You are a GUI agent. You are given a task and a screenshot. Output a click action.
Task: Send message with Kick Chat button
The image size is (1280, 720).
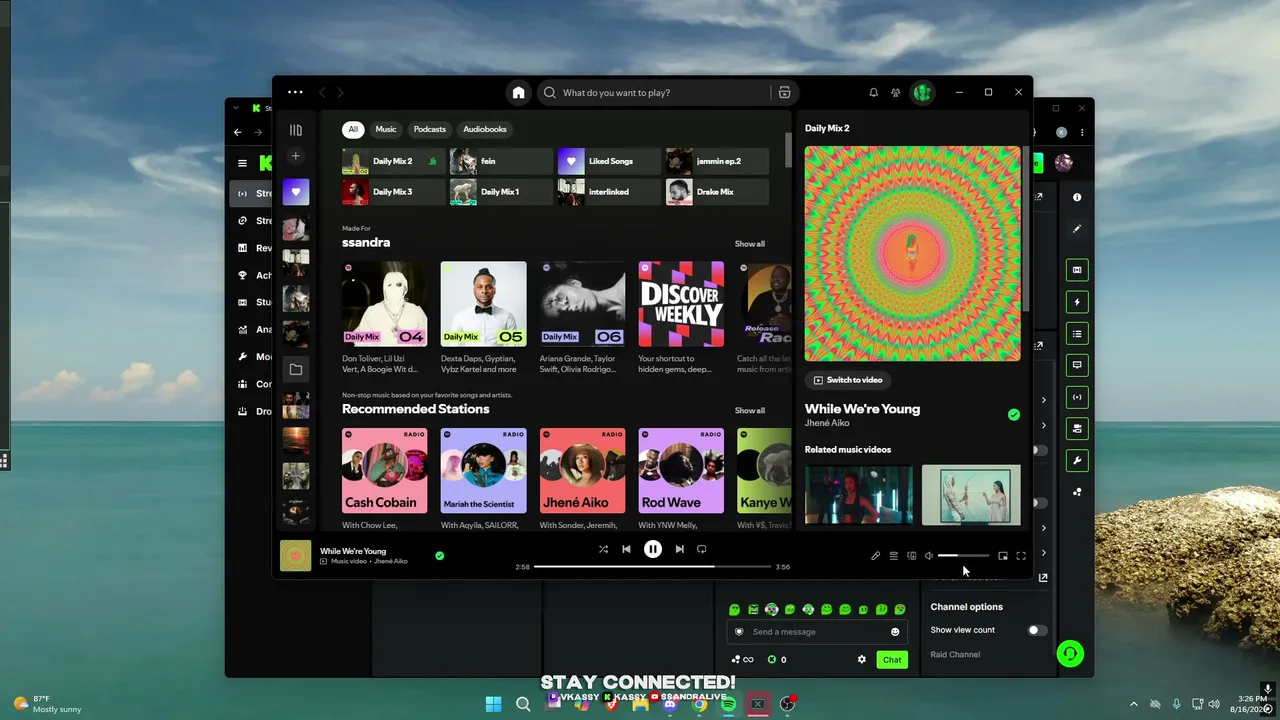coord(892,660)
